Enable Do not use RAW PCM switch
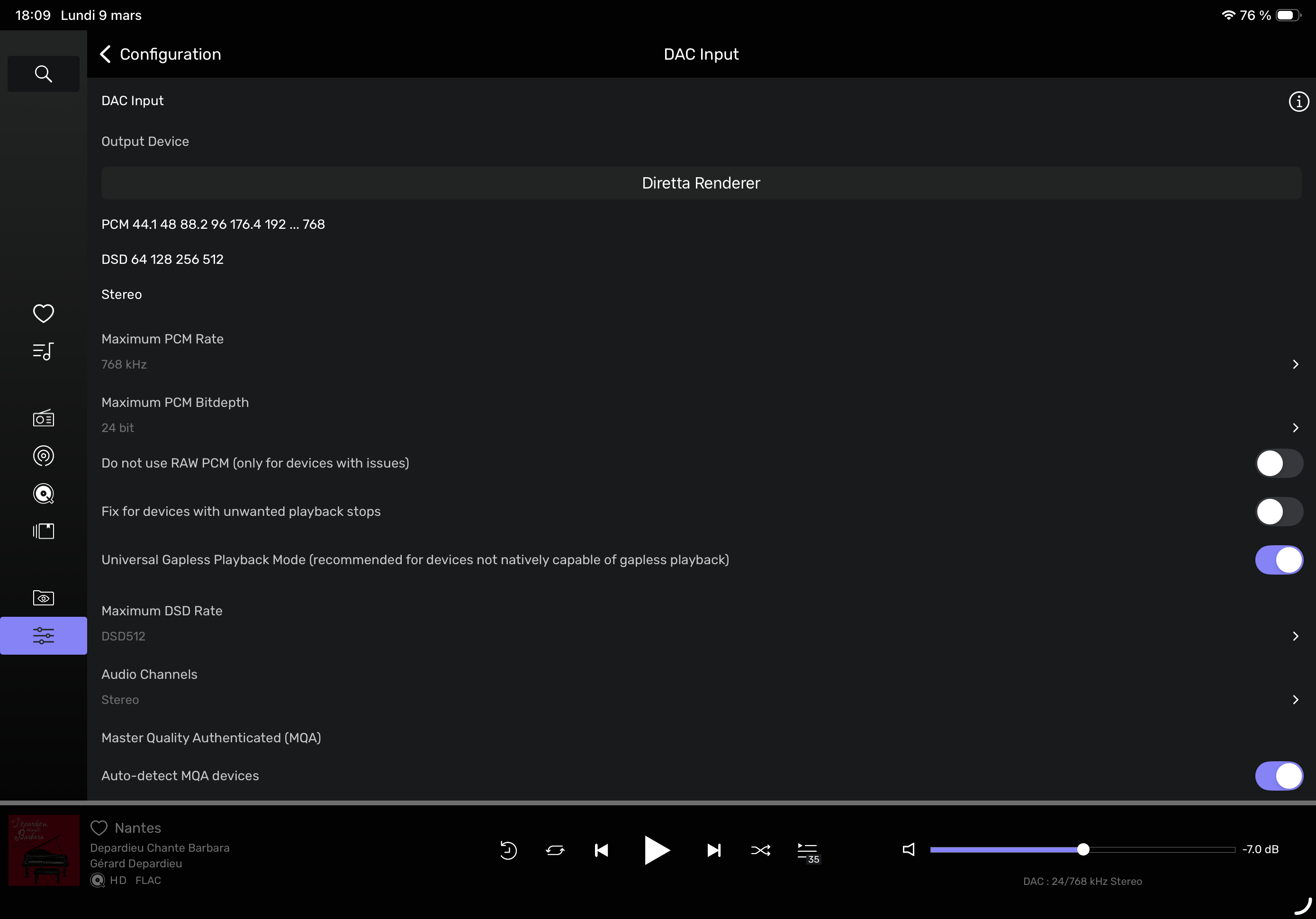Screen dimensions: 1316x919 pos(1278,463)
